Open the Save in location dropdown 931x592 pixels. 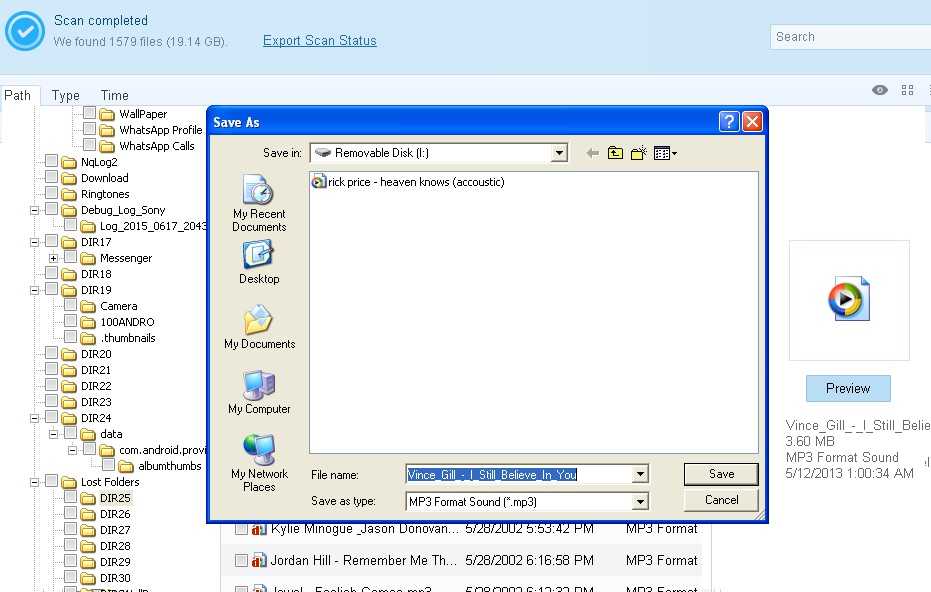tap(559, 153)
